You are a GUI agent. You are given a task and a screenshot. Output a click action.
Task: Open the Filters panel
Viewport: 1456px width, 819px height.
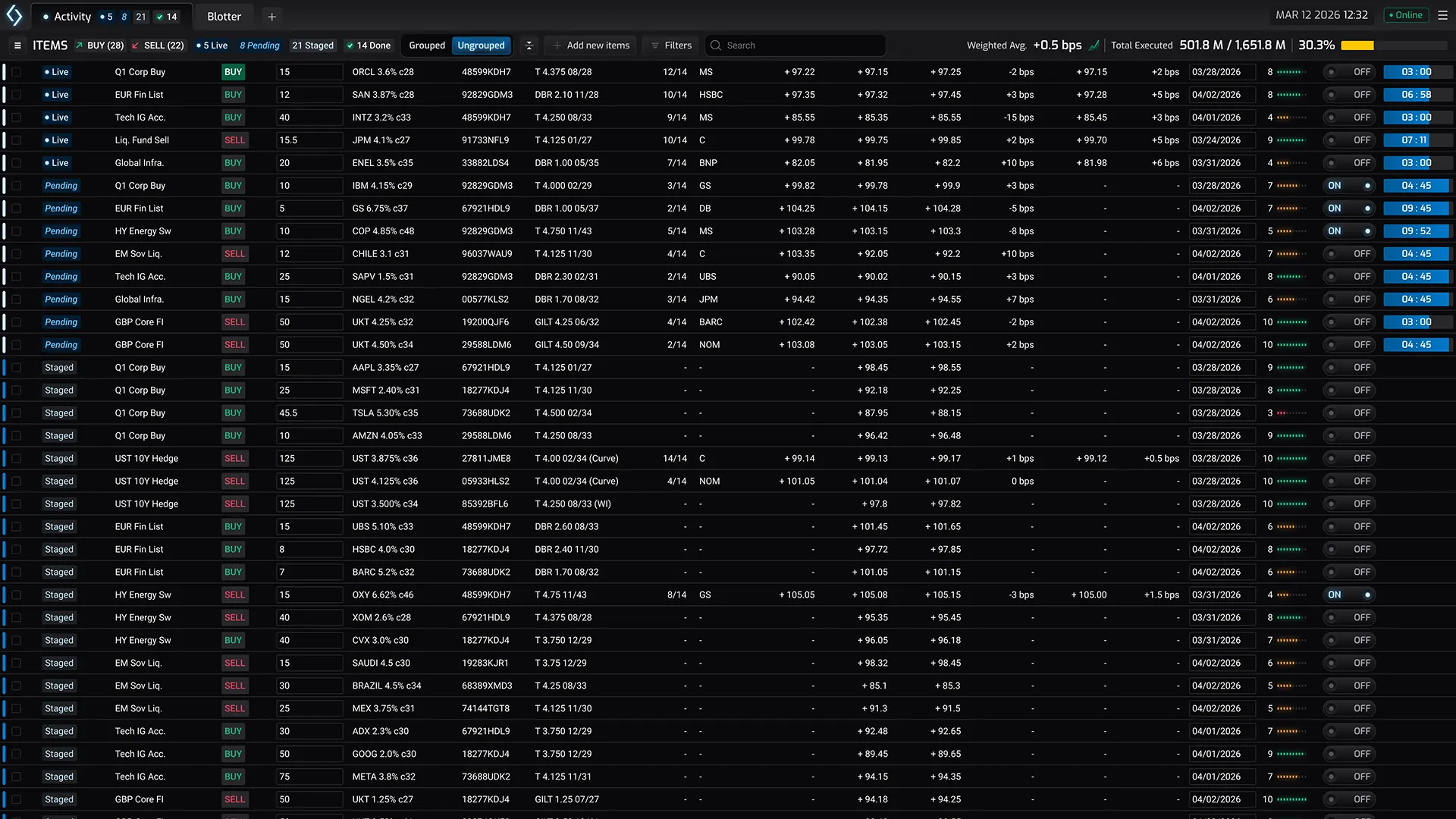pyautogui.click(x=670, y=45)
